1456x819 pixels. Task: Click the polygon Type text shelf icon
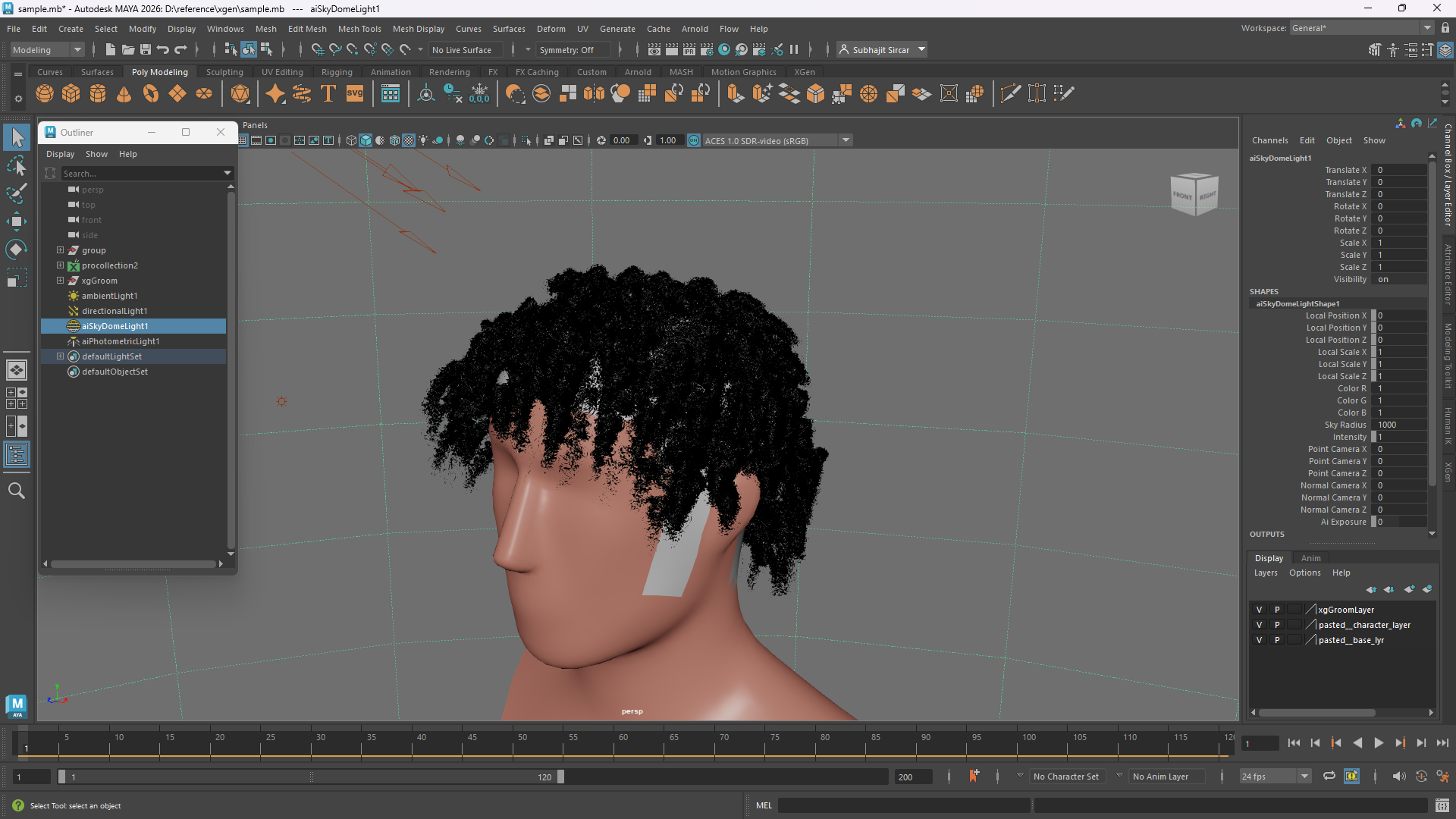click(x=328, y=93)
